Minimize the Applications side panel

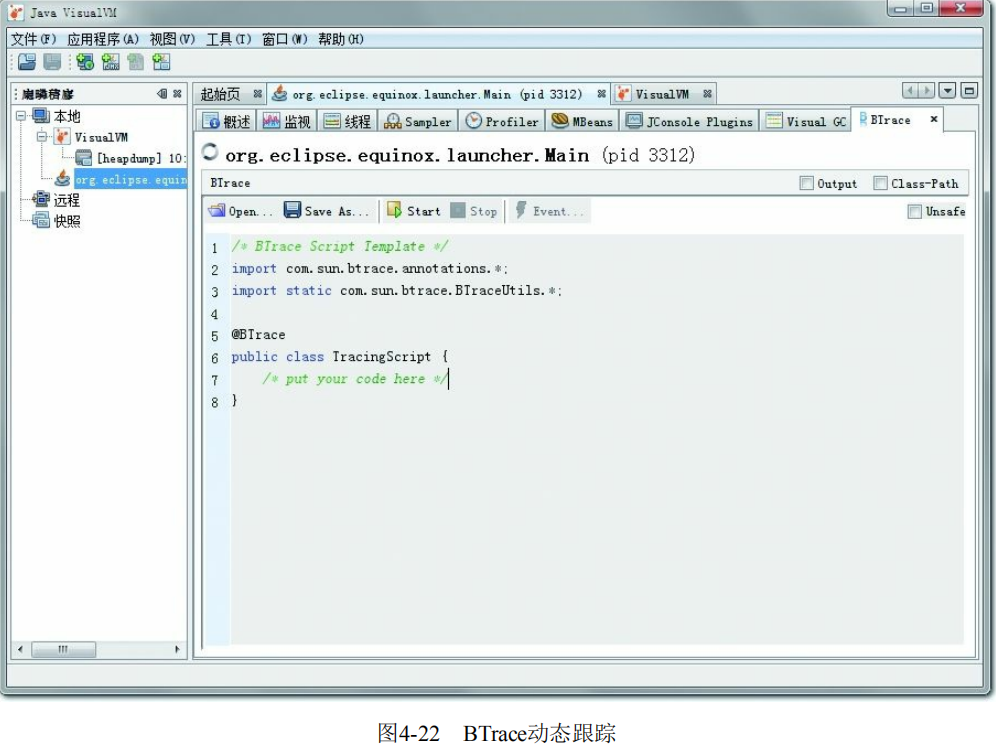point(163,94)
